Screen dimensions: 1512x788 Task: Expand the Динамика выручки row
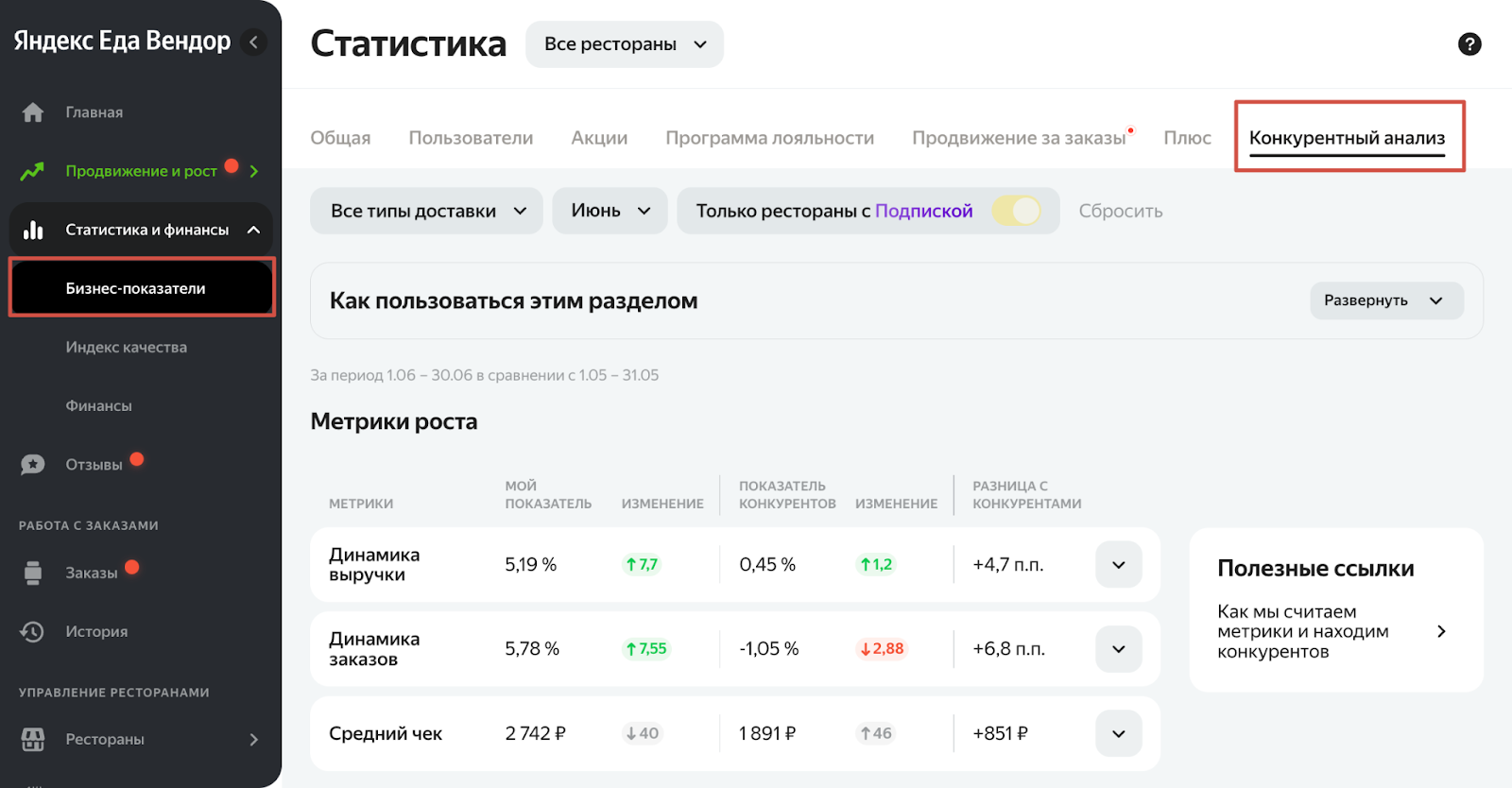coord(1118,565)
